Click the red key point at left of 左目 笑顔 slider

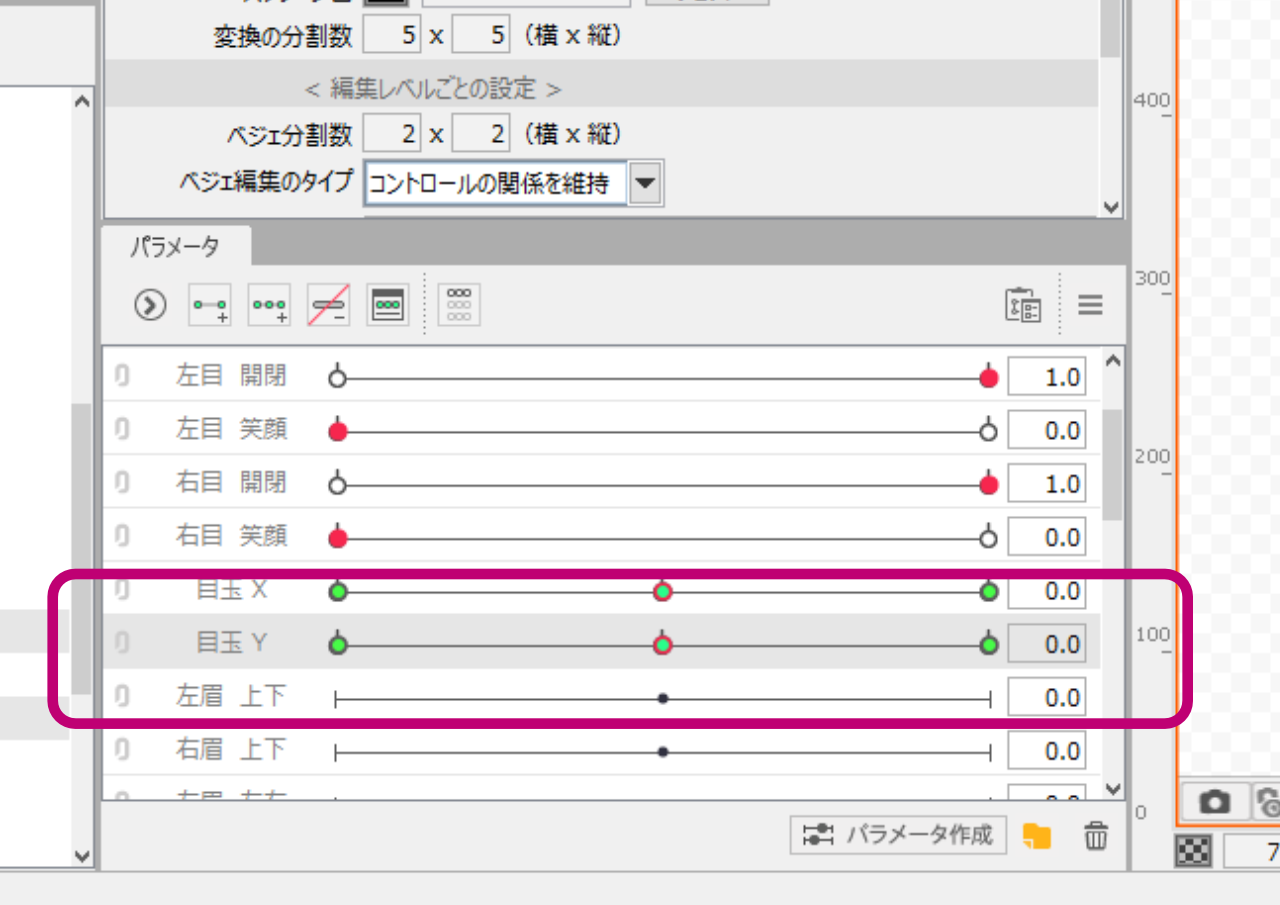point(338,431)
